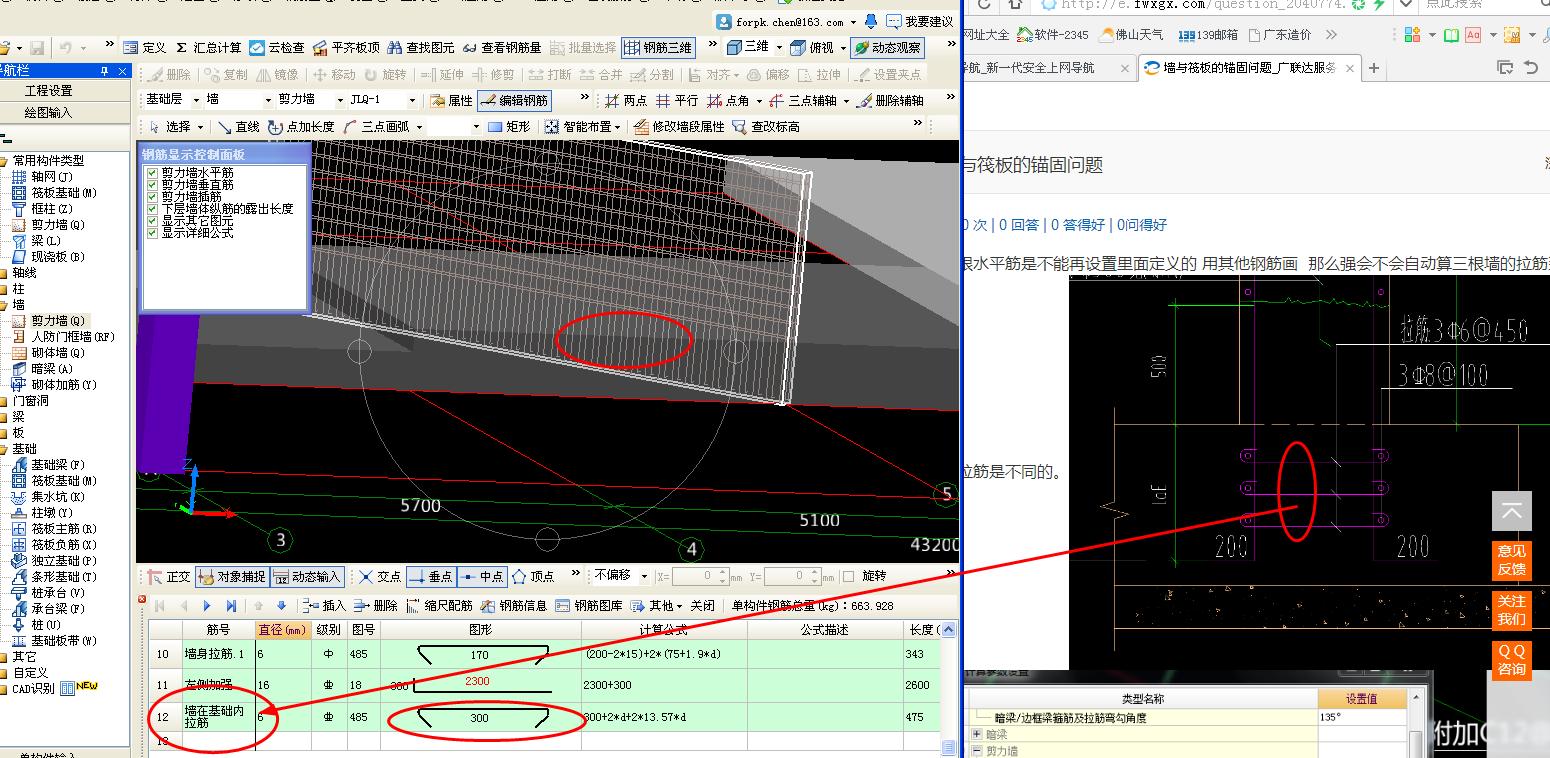This screenshot has height=758, width=1550.
Task: Click 修改墙段属性 modify wall segment
Action: (x=678, y=127)
